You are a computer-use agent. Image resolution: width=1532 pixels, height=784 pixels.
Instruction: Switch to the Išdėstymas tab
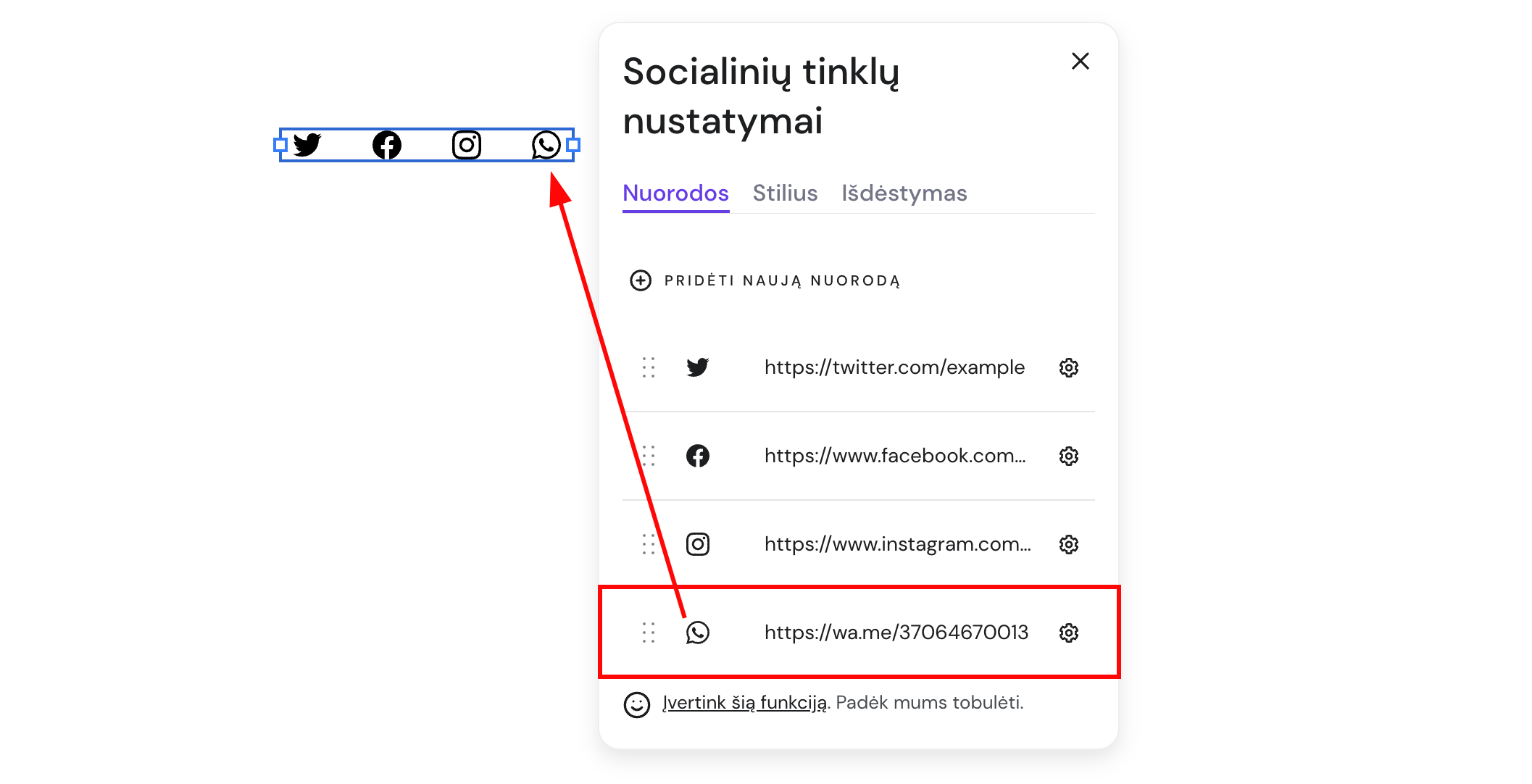904,193
